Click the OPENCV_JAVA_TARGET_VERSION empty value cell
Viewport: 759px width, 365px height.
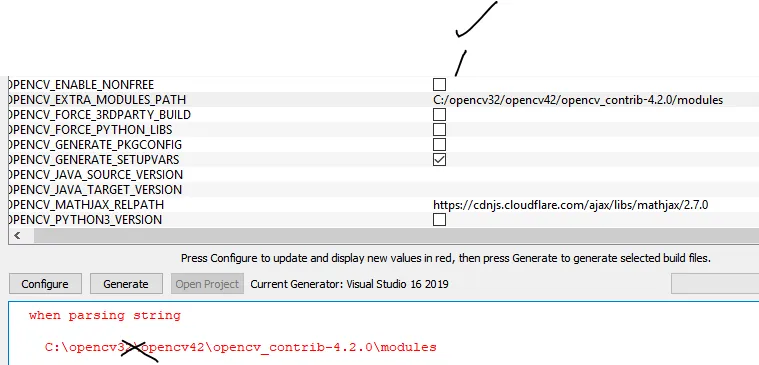point(595,190)
